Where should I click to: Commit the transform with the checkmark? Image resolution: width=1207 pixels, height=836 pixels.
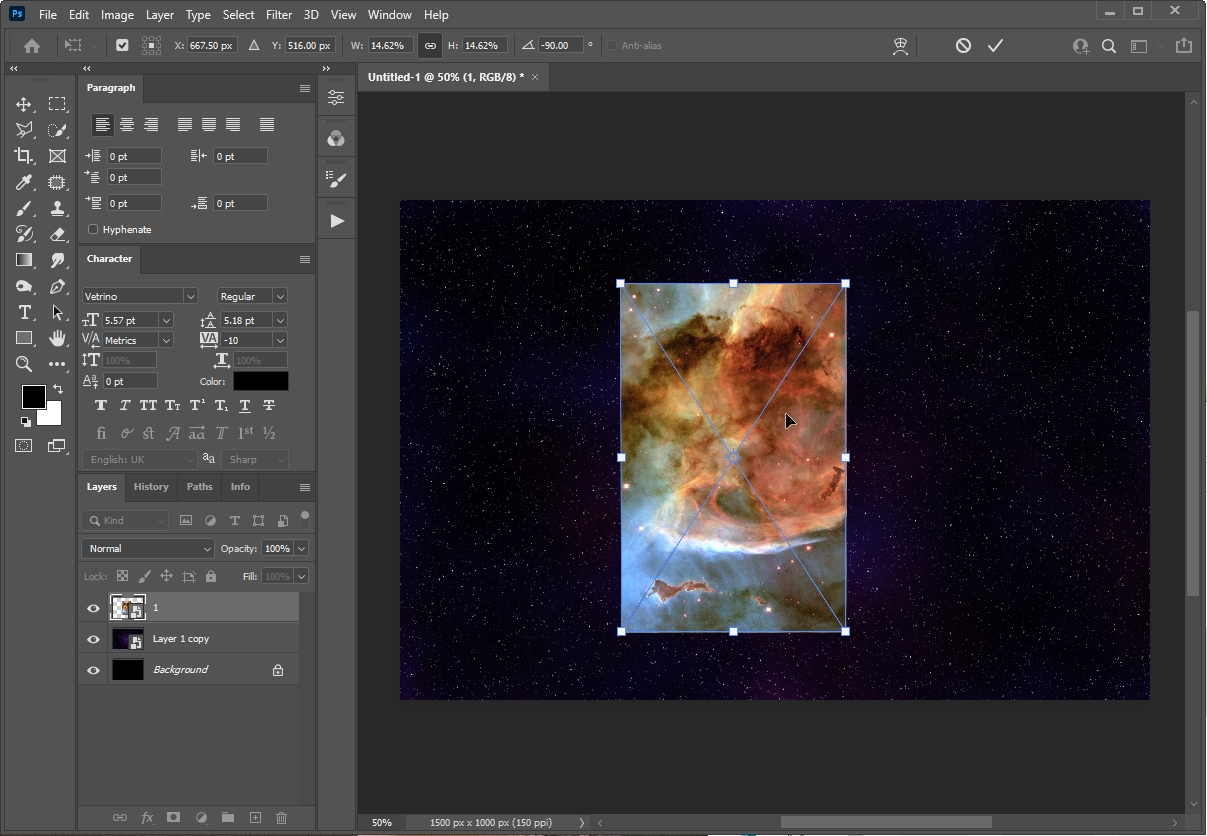[995, 45]
